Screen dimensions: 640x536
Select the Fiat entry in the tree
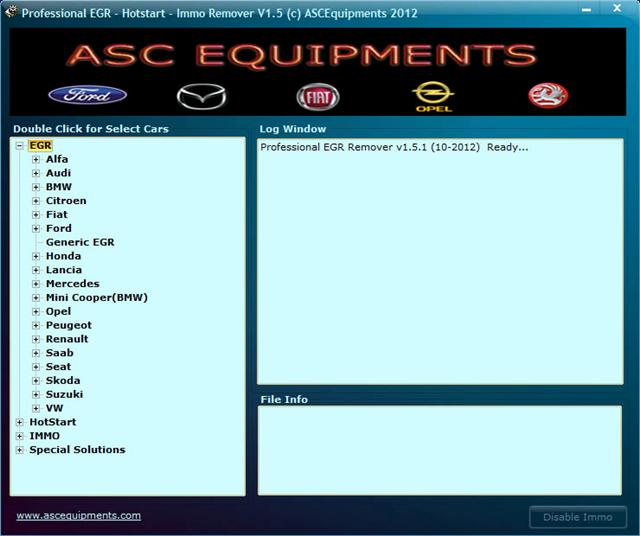click(57, 215)
